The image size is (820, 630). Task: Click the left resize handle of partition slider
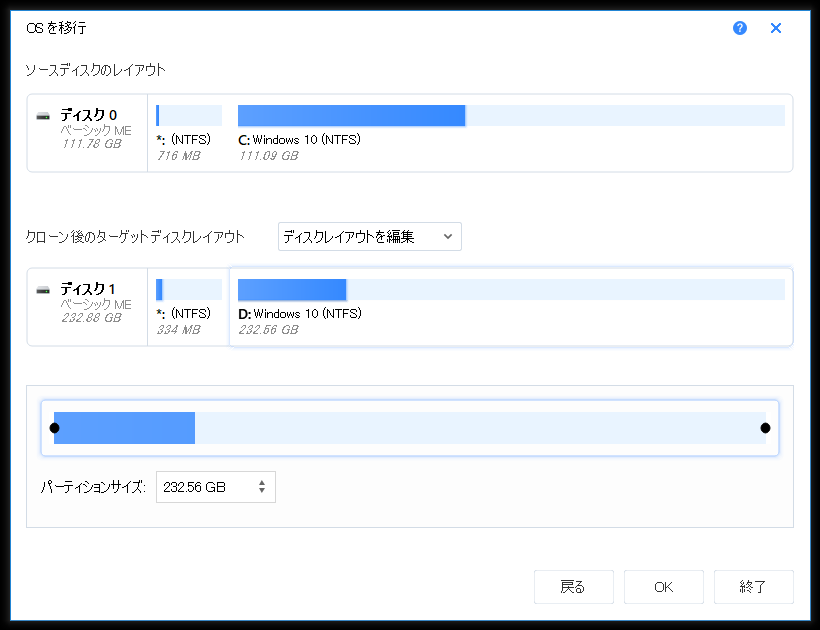click(x=54, y=428)
